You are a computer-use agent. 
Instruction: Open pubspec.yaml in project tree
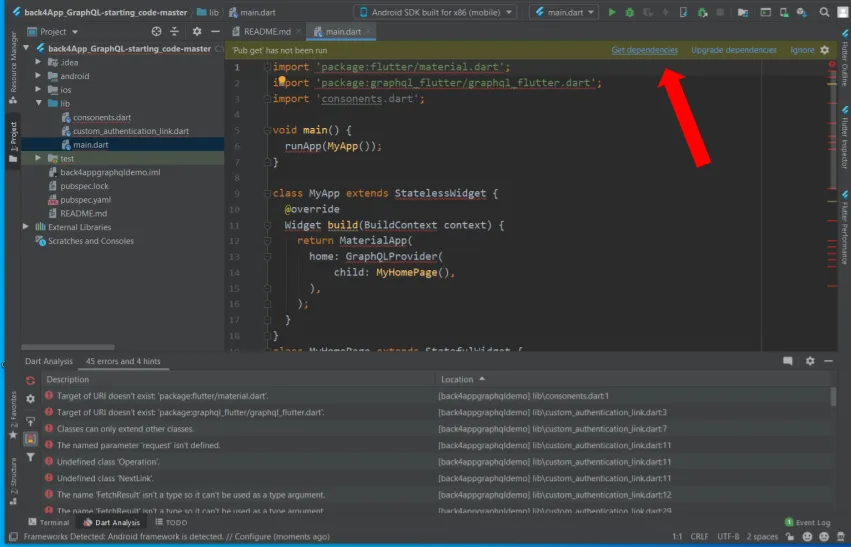(x=85, y=199)
